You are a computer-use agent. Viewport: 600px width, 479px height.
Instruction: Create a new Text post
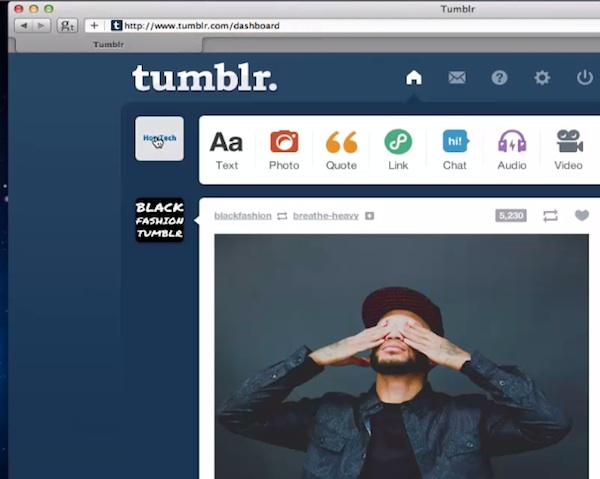(227, 150)
